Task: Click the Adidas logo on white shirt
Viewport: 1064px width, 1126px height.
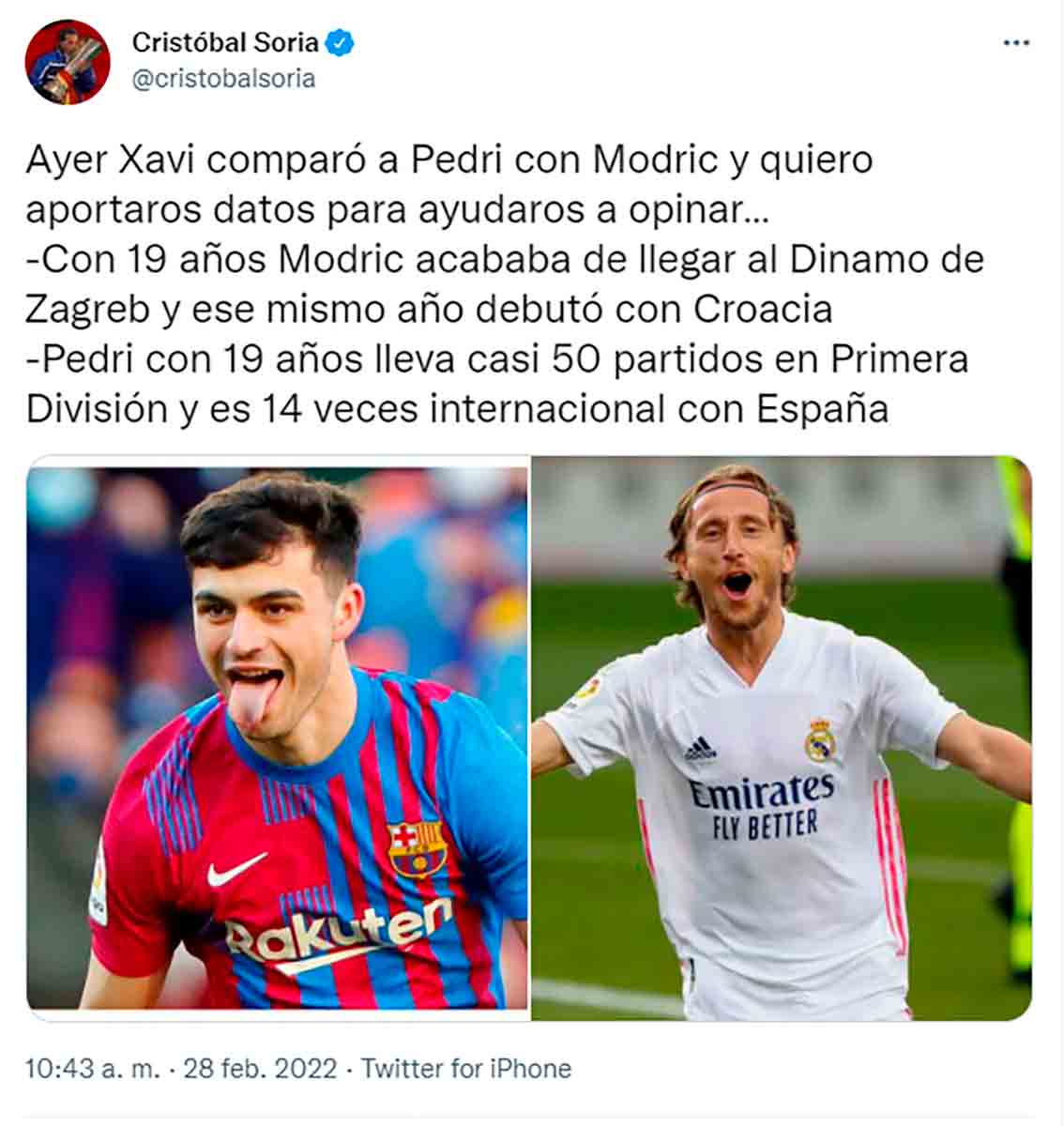Action: [x=700, y=748]
